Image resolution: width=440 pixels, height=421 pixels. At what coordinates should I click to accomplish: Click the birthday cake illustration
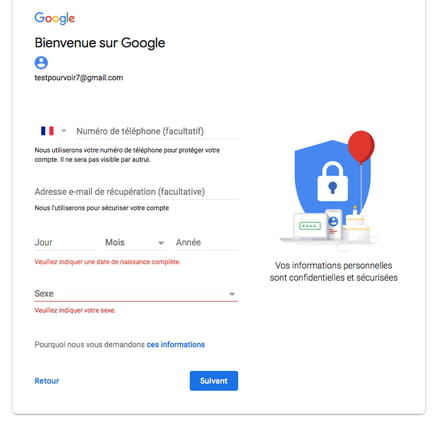click(357, 225)
